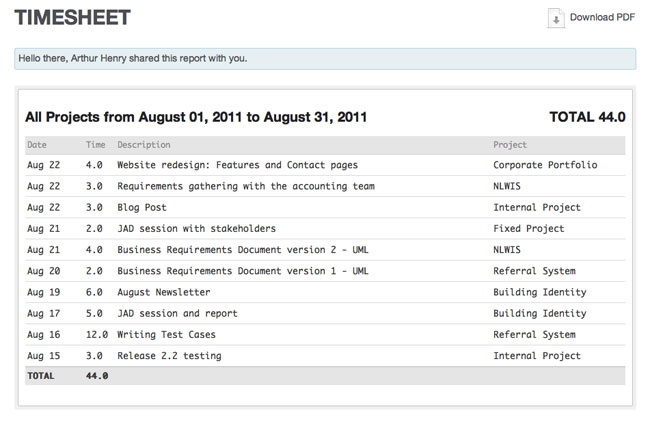
Task: Click Internal Project in the Release 2.2 testing row
Action: pyautogui.click(x=537, y=356)
